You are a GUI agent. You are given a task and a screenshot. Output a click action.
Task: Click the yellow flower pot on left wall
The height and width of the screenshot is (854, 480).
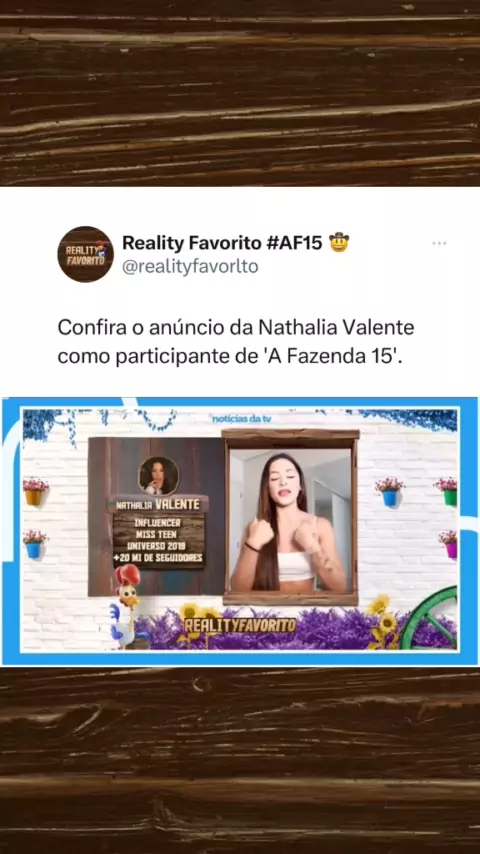pyautogui.click(x=34, y=491)
